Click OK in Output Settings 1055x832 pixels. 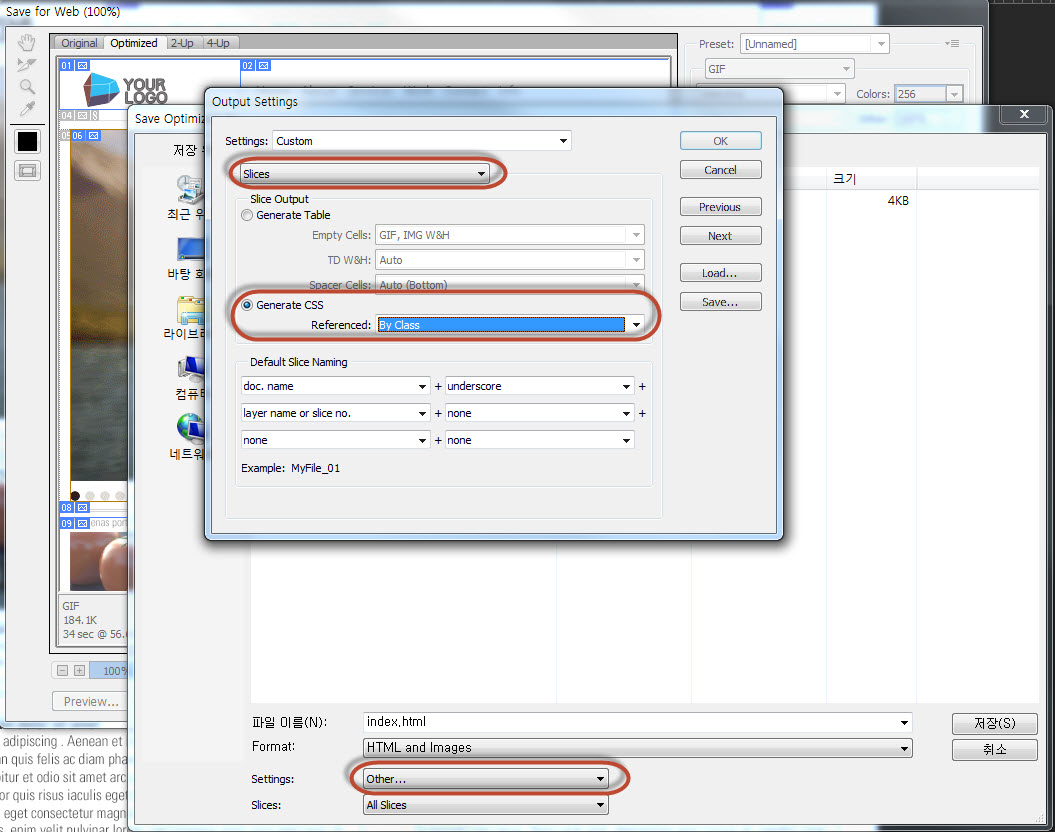point(720,141)
